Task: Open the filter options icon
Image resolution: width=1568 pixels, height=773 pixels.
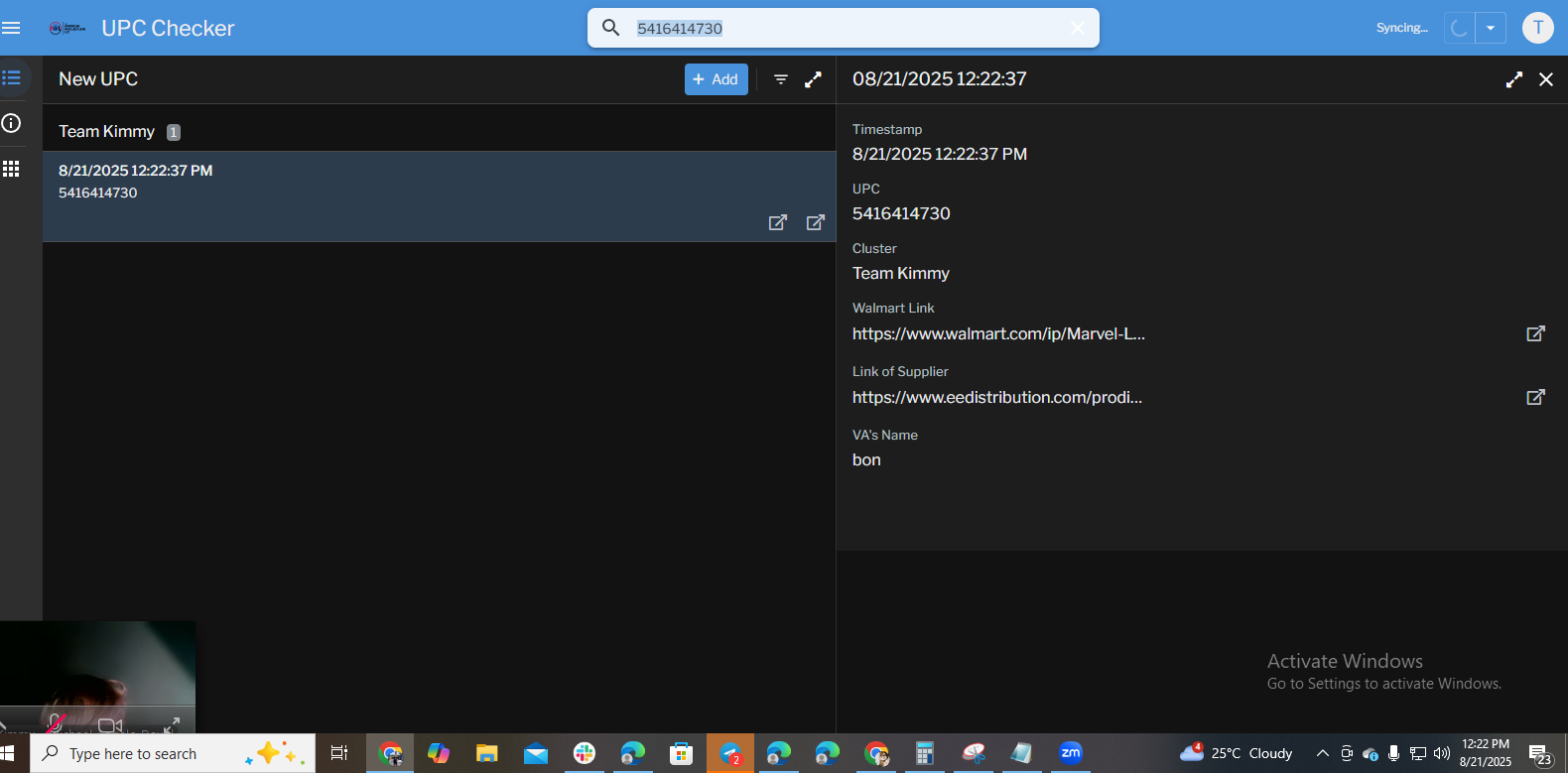Action: click(x=781, y=79)
